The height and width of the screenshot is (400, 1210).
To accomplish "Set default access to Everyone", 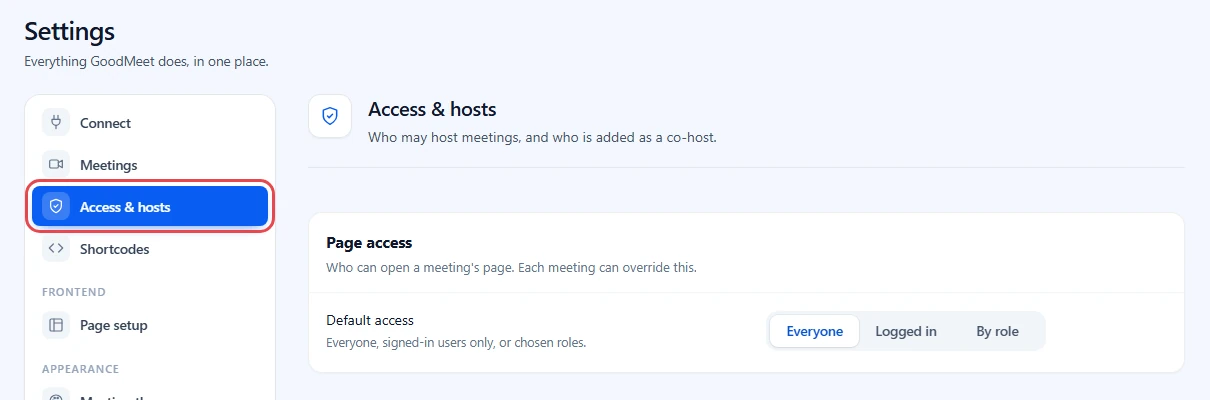I will click(814, 331).
